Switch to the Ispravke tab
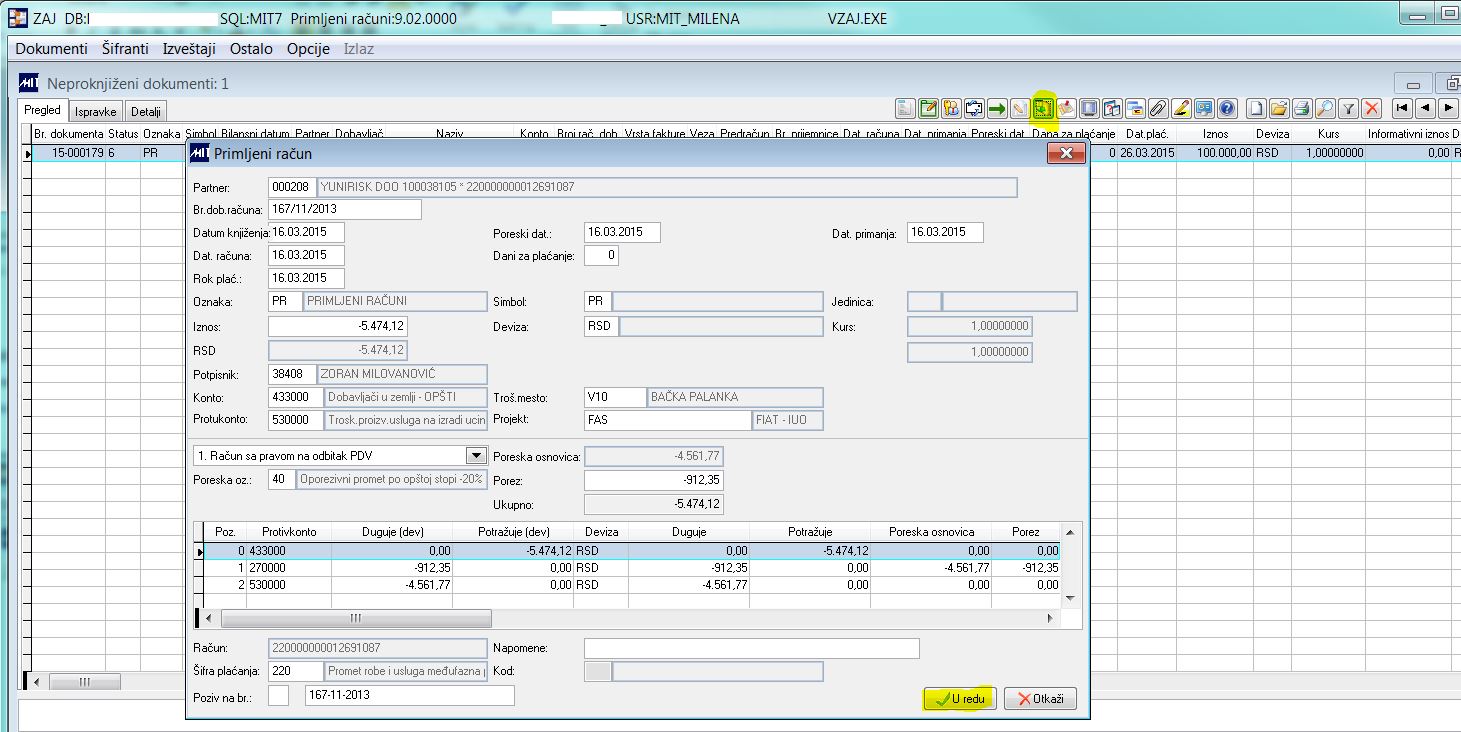 [x=97, y=112]
